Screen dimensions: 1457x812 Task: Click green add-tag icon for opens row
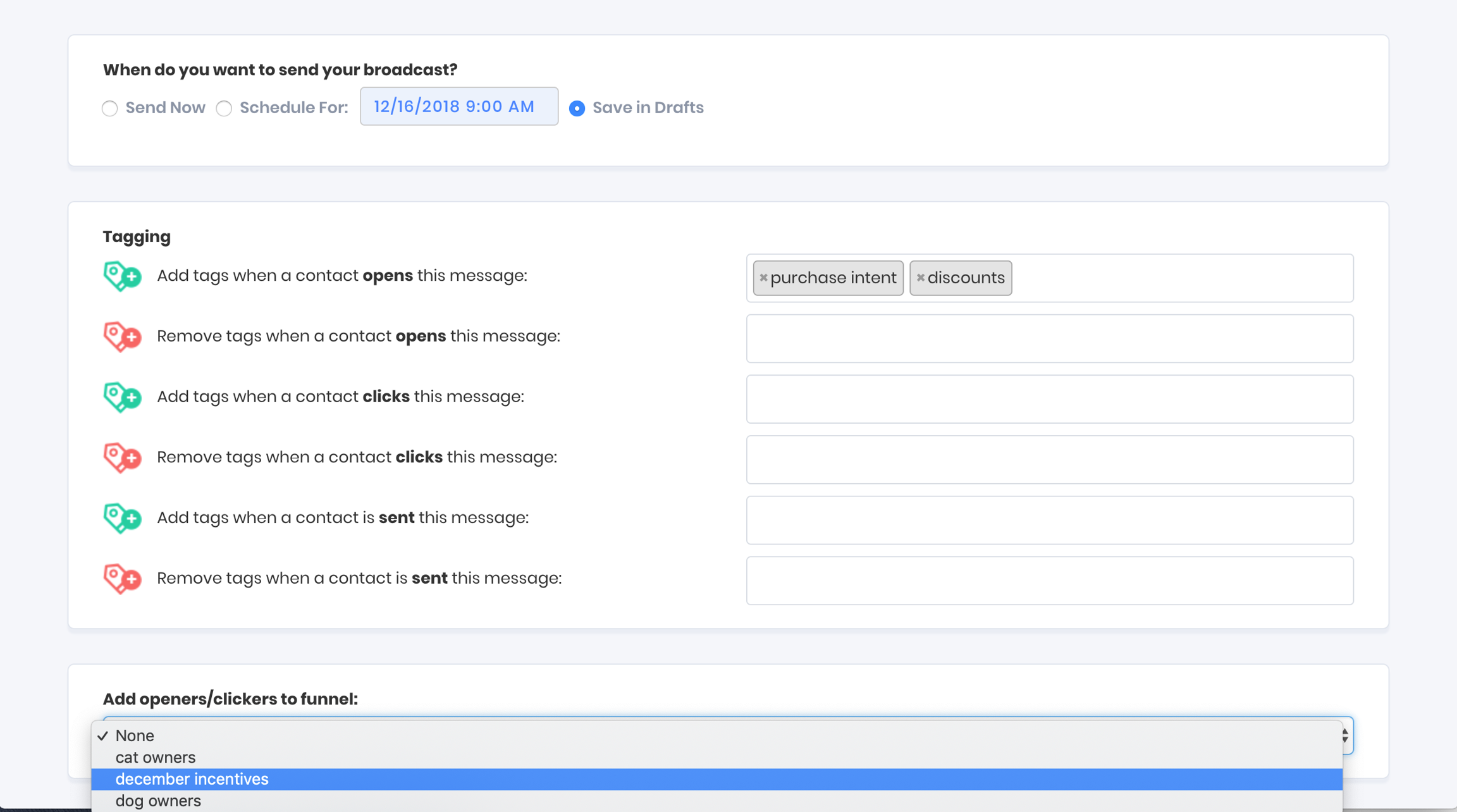click(x=122, y=276)
